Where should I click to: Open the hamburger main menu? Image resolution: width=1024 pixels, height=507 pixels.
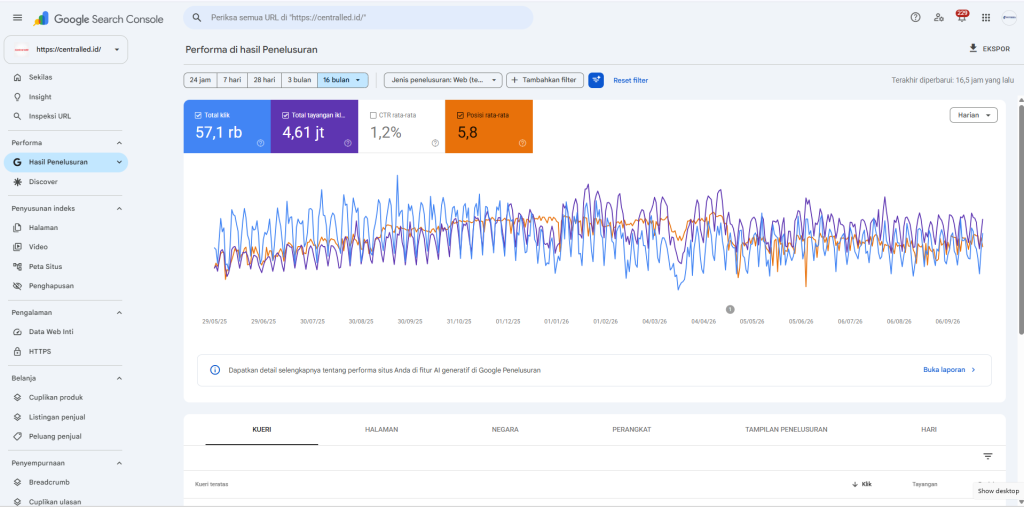18,18
